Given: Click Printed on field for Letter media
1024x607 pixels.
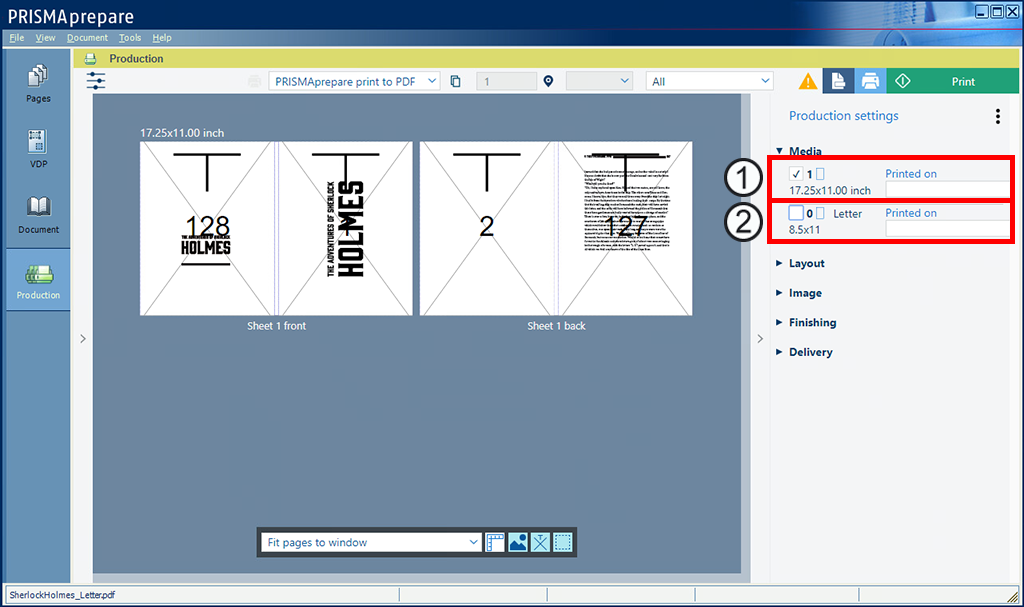Looking at the screenshot, I should pos(947,229).
